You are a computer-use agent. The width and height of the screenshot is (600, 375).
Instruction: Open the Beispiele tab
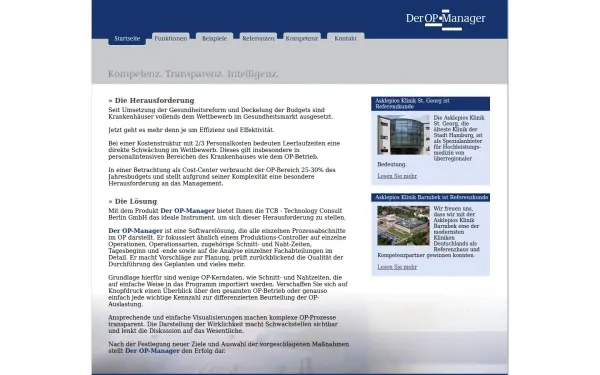tap(214, 38)
